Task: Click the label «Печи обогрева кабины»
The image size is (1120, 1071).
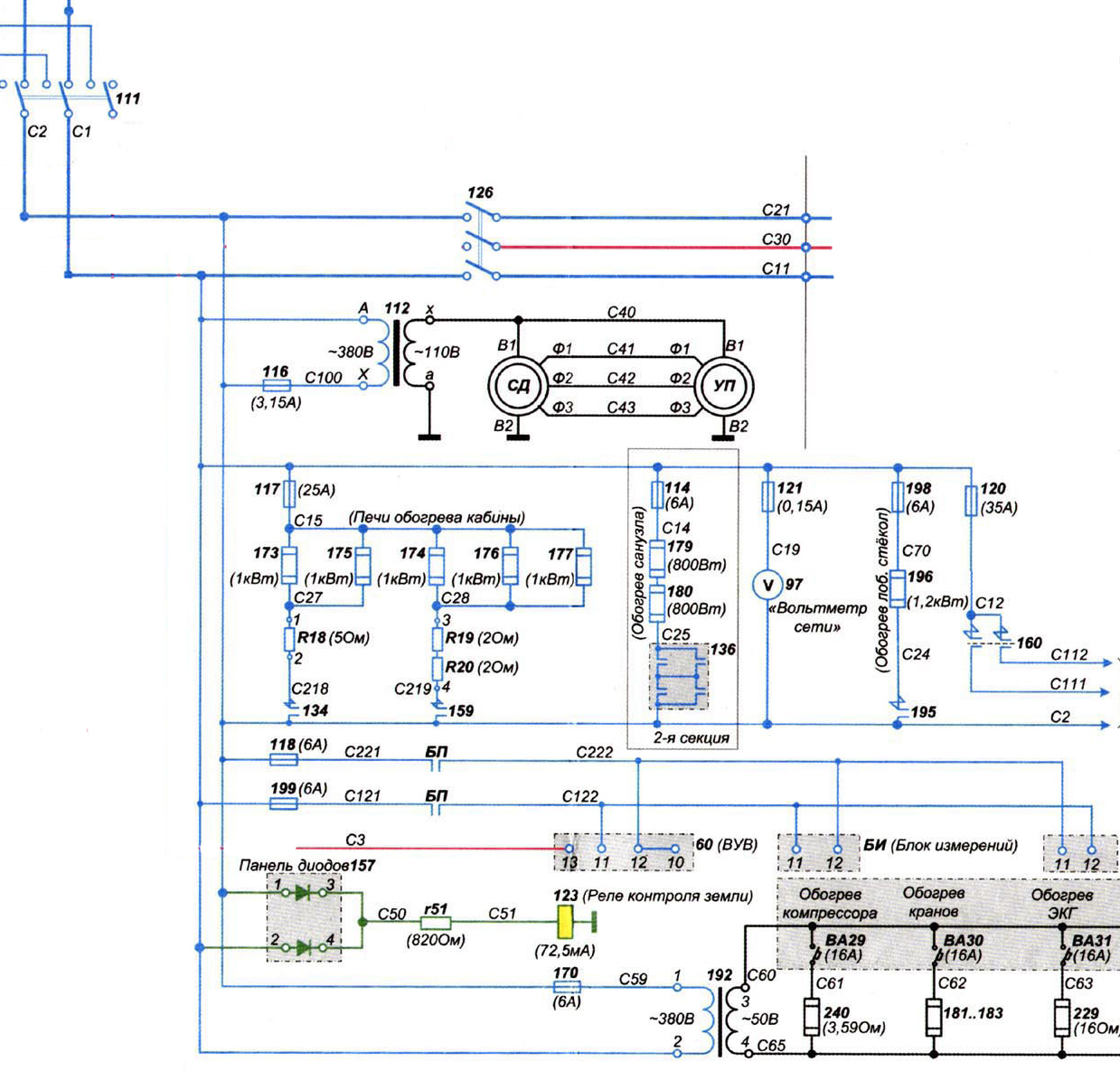Action: point(438,518)
